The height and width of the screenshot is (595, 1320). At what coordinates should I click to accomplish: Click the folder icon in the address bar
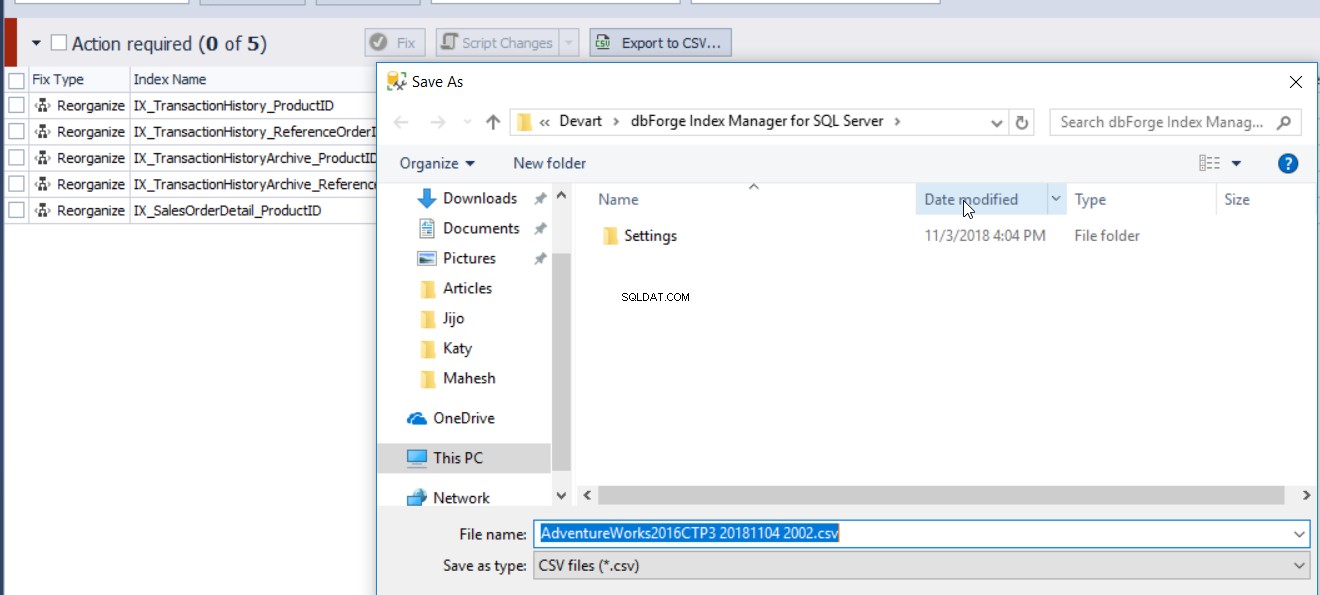tap(522, 122)
